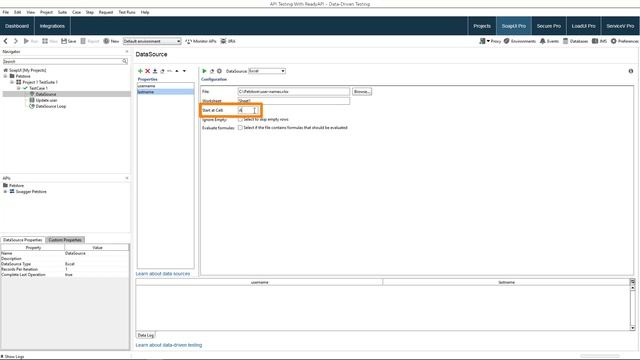640x360 pixels.
Task: Switch to the Dashboard tab
Action: coord(17,26)
